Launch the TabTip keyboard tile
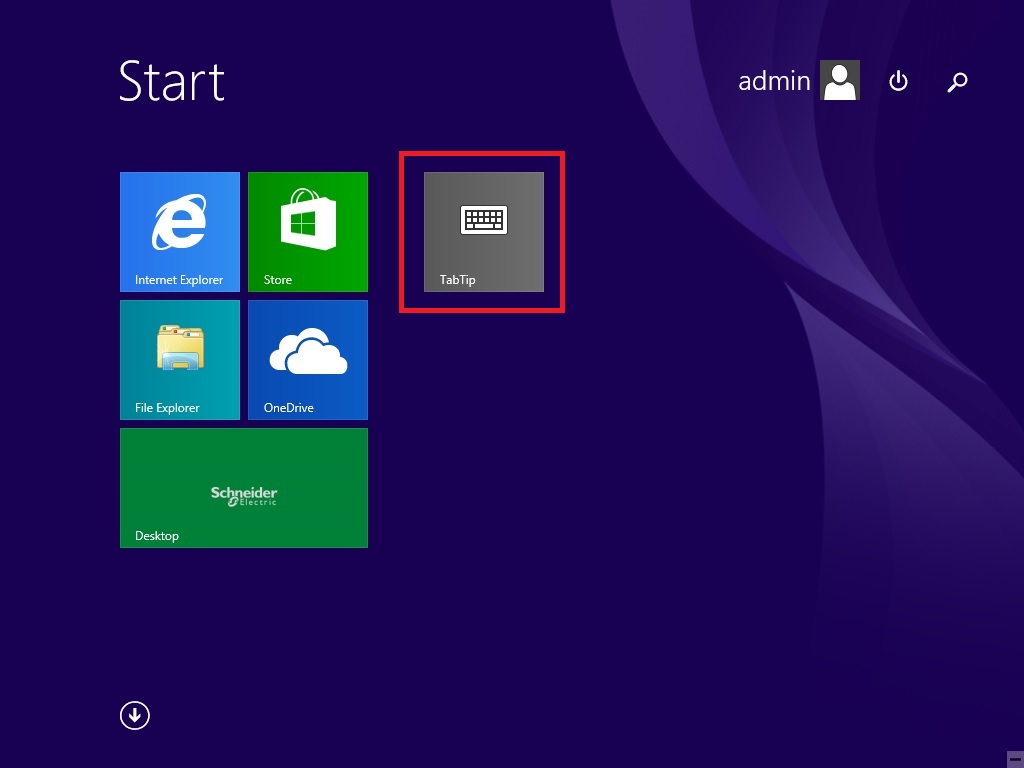This screenshot has height=768, width=1024. coord(484,232)
